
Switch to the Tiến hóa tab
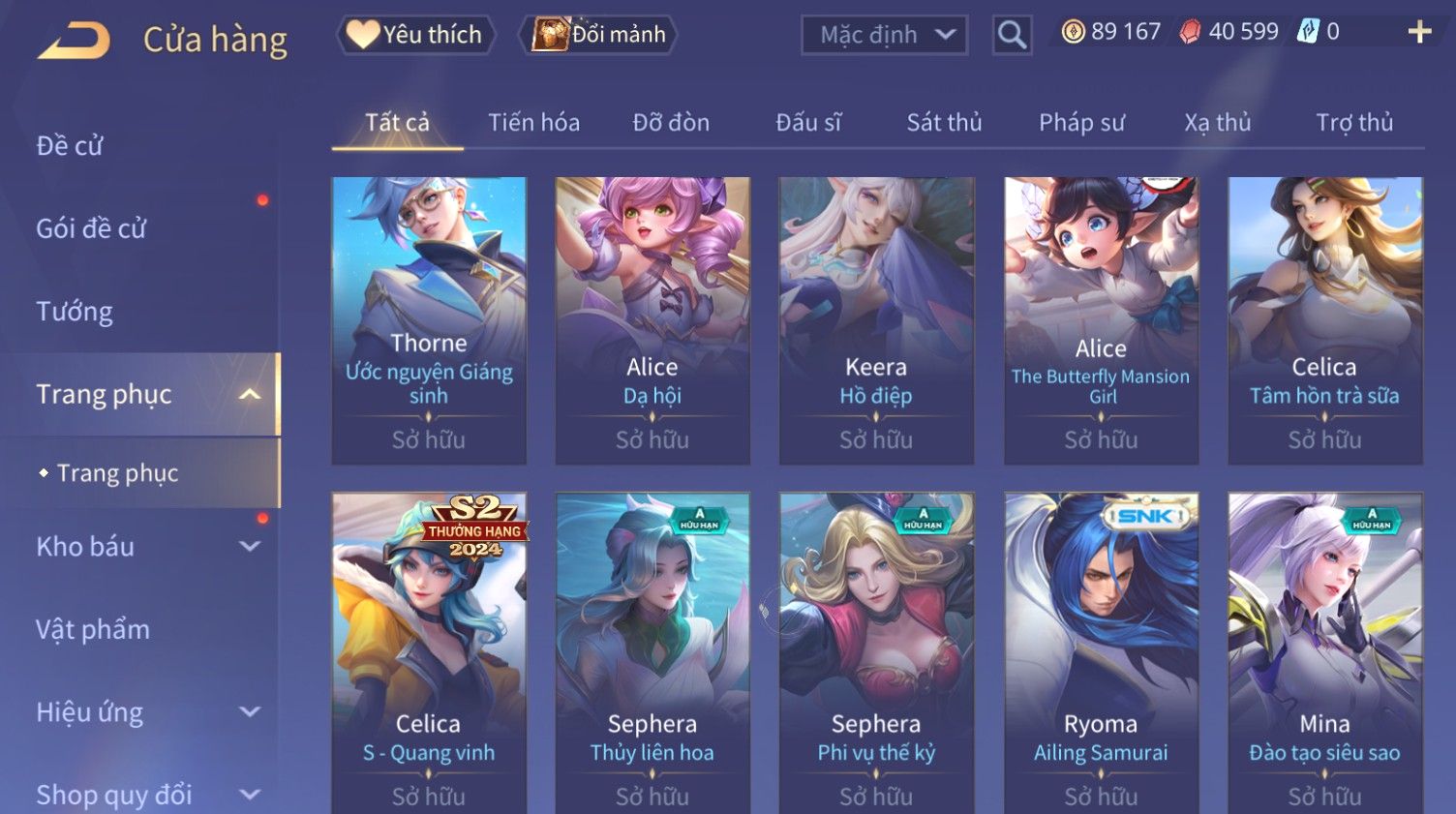[x=533, y=123]
